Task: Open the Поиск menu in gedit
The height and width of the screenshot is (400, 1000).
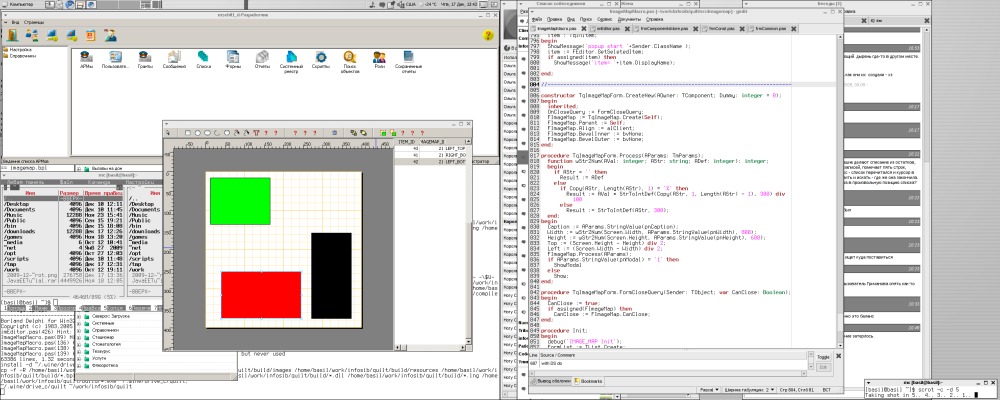Action: (x=586, y=19)
